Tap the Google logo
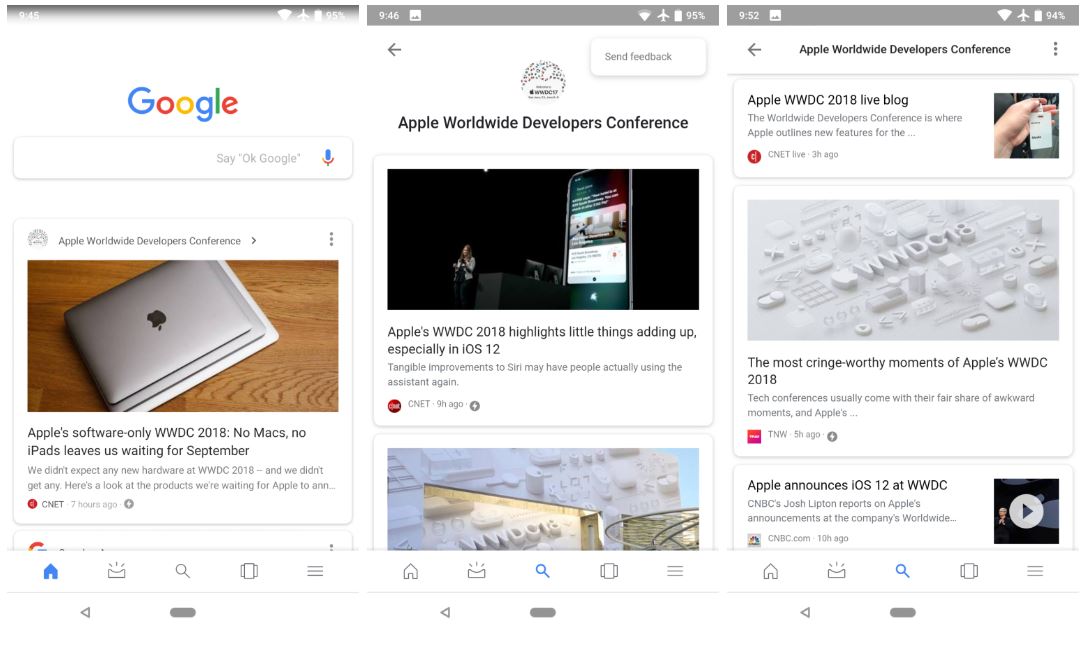Screen dimensions: 1083x646 coord(183,103)
